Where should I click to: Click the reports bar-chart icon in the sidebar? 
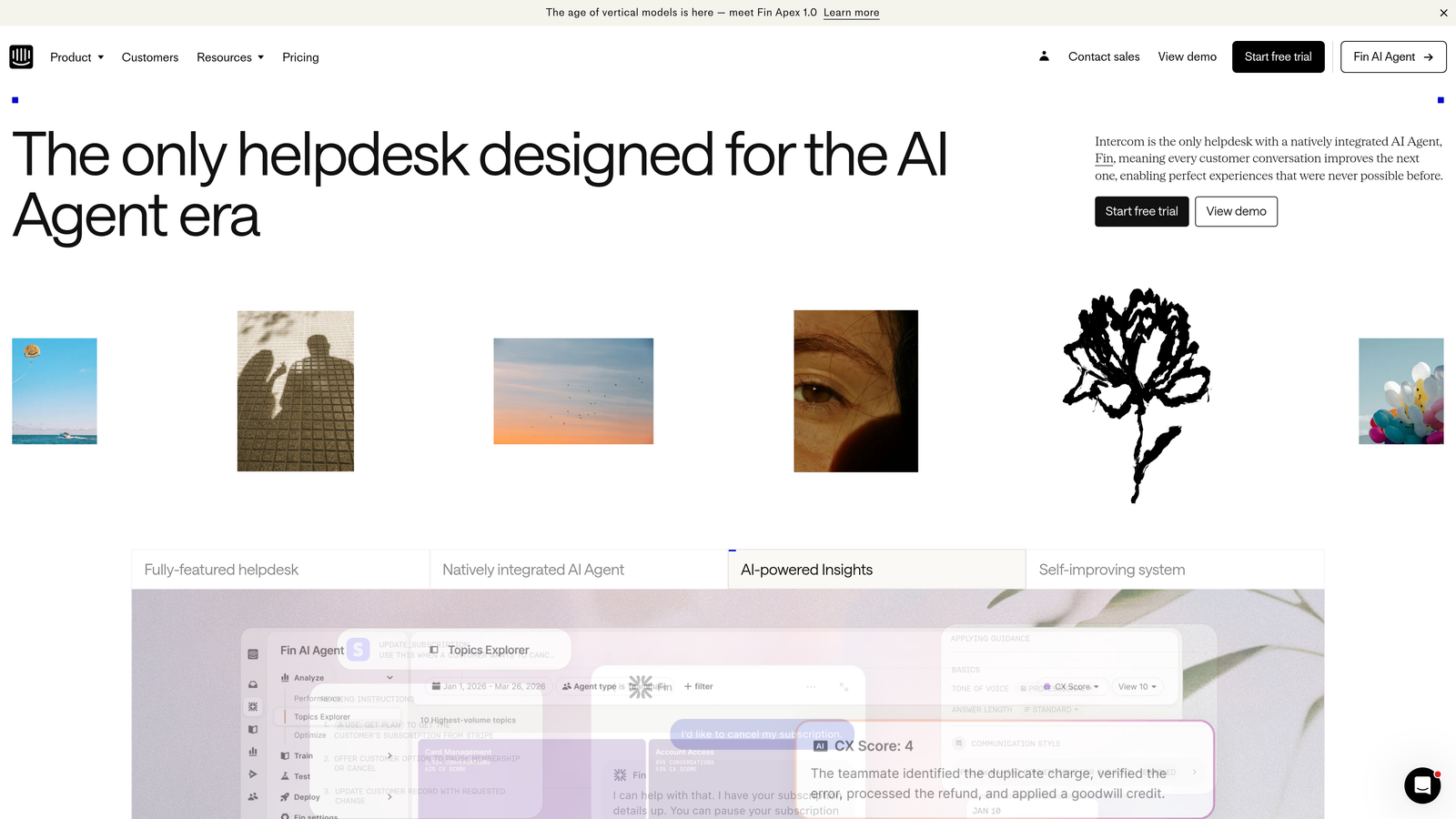[253, 753]
